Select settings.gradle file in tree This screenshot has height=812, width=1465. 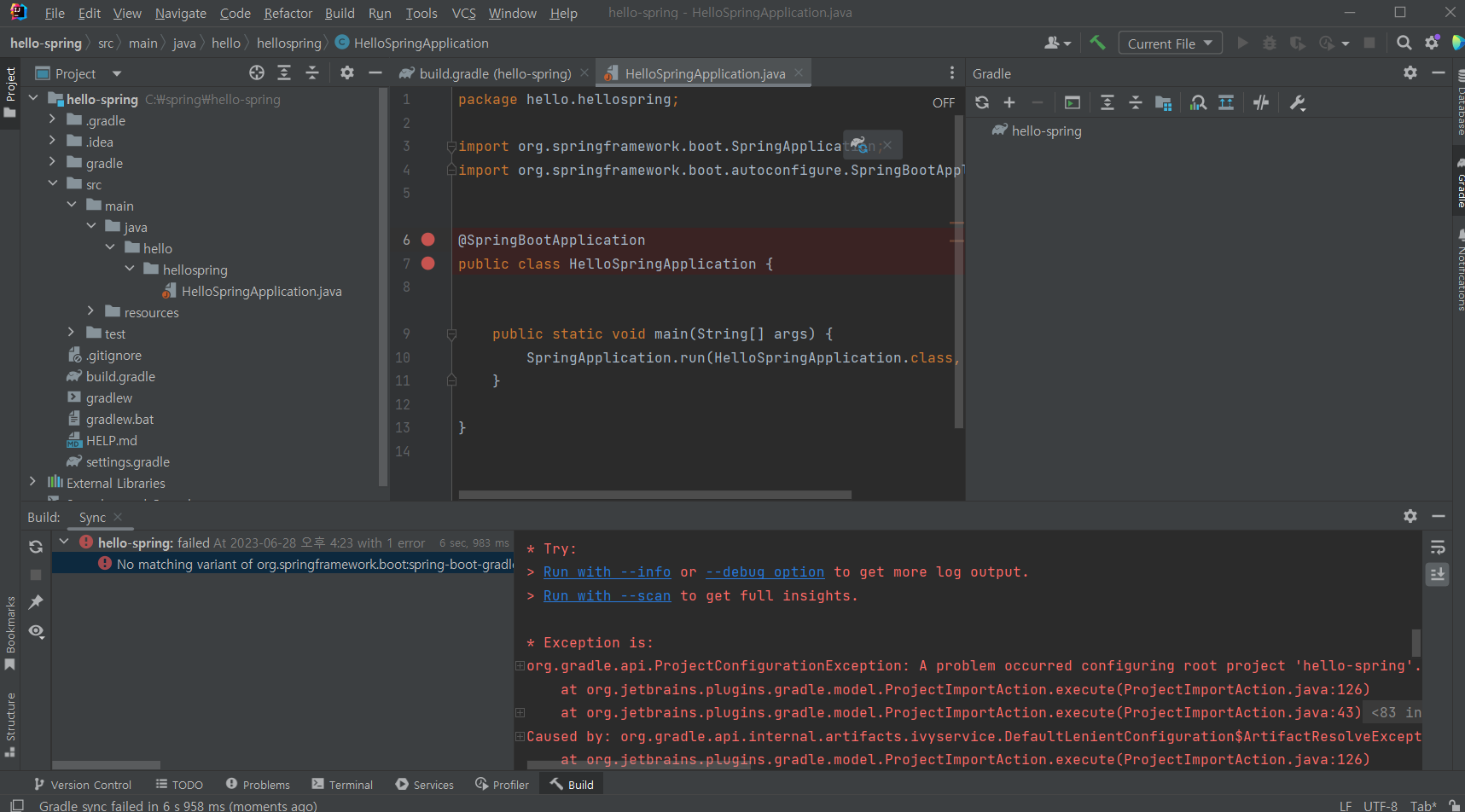(x=127, y=461)
